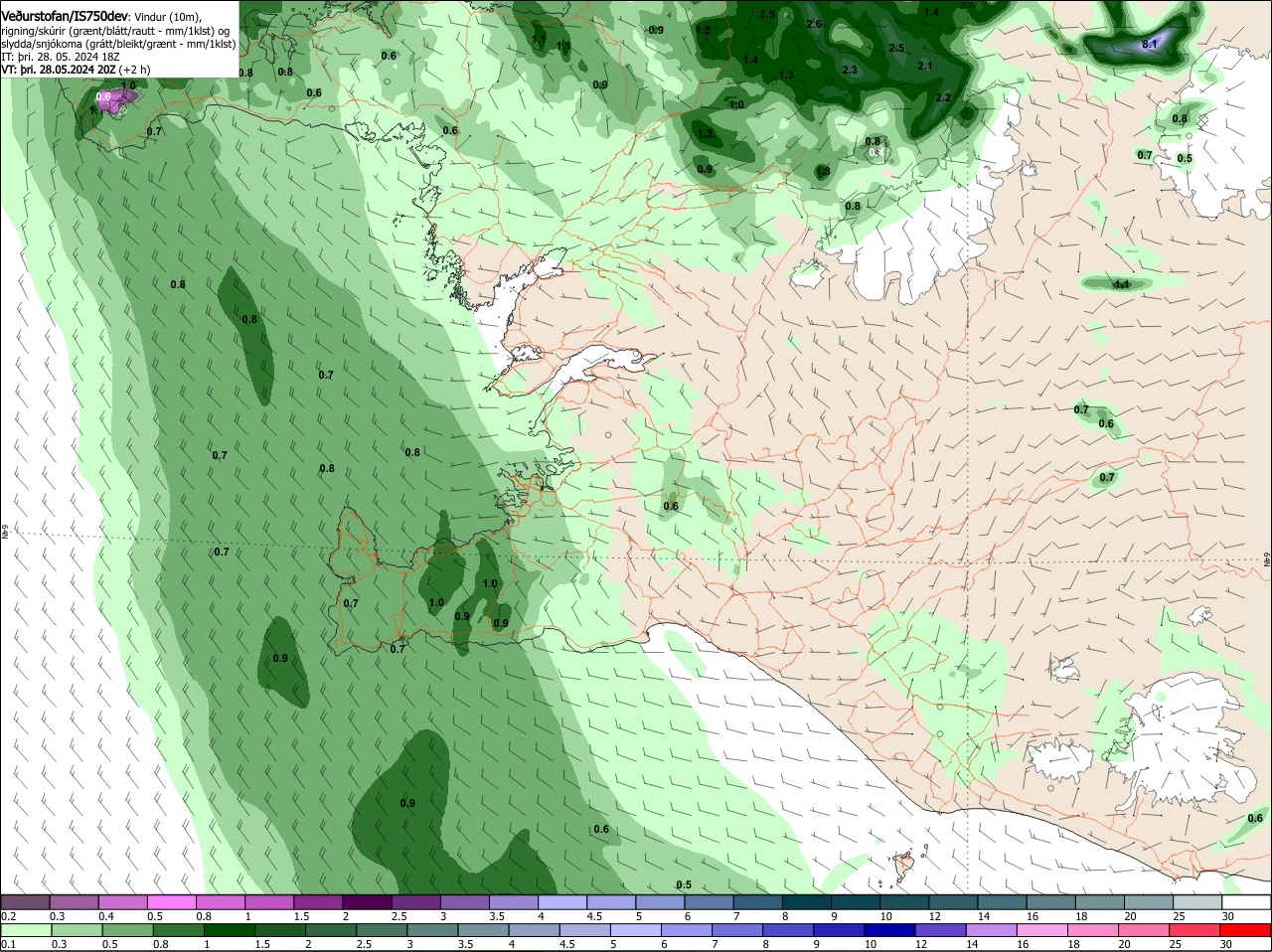Click the 'Vindur (10m)' header text
Screen dimensions: 1272x952
[168, 17]
